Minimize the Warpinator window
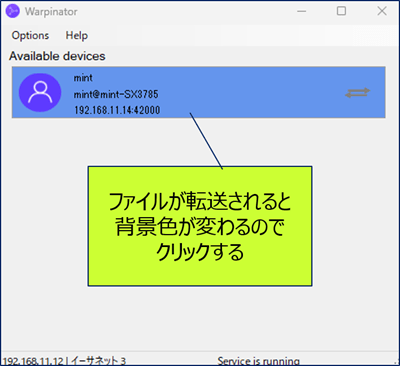This screenshot has height=366, width=400. tap(302, 11)
